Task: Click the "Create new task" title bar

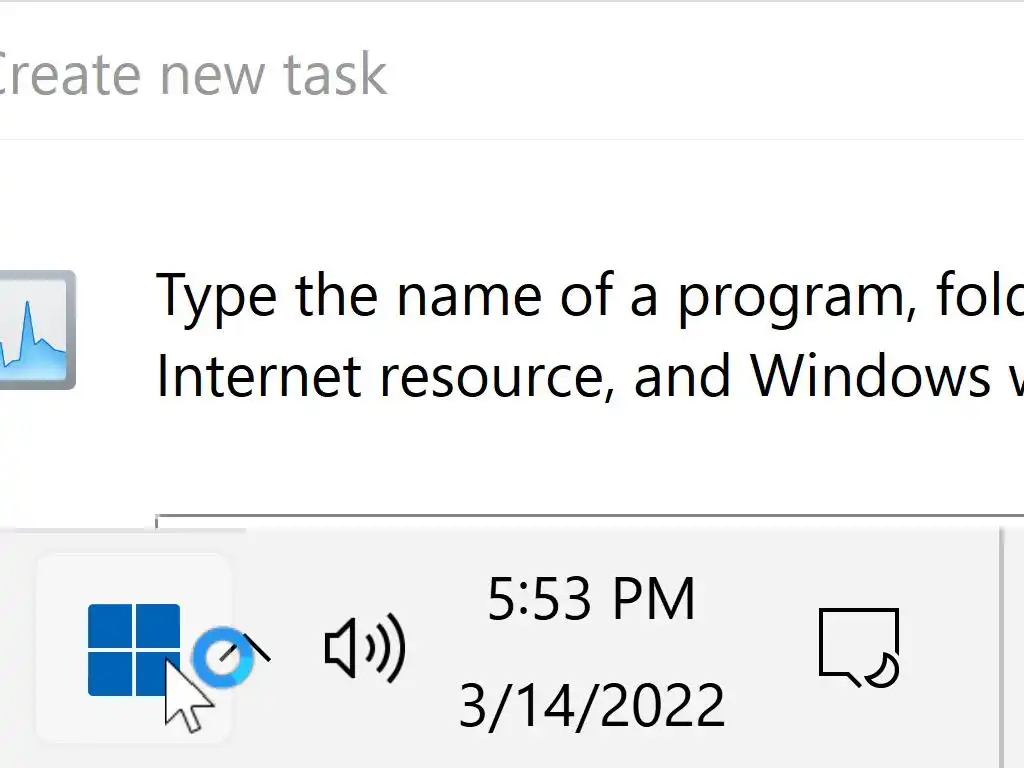Action: point(190,75)
